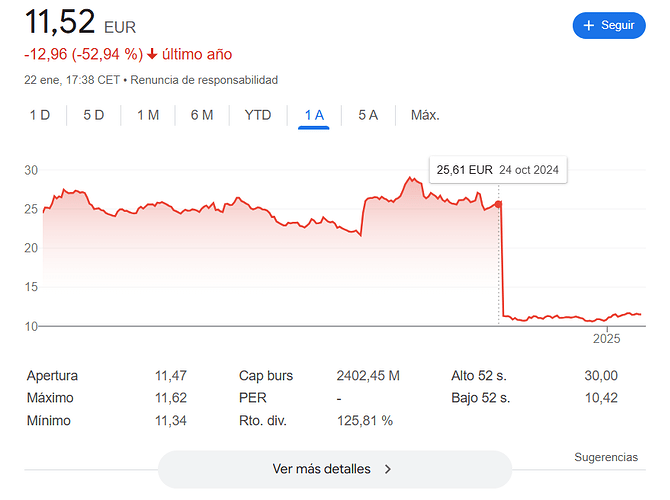Click the Cap burs value 2402,45 M
Screen dimensions: 670x500
(x=368, y=376)
